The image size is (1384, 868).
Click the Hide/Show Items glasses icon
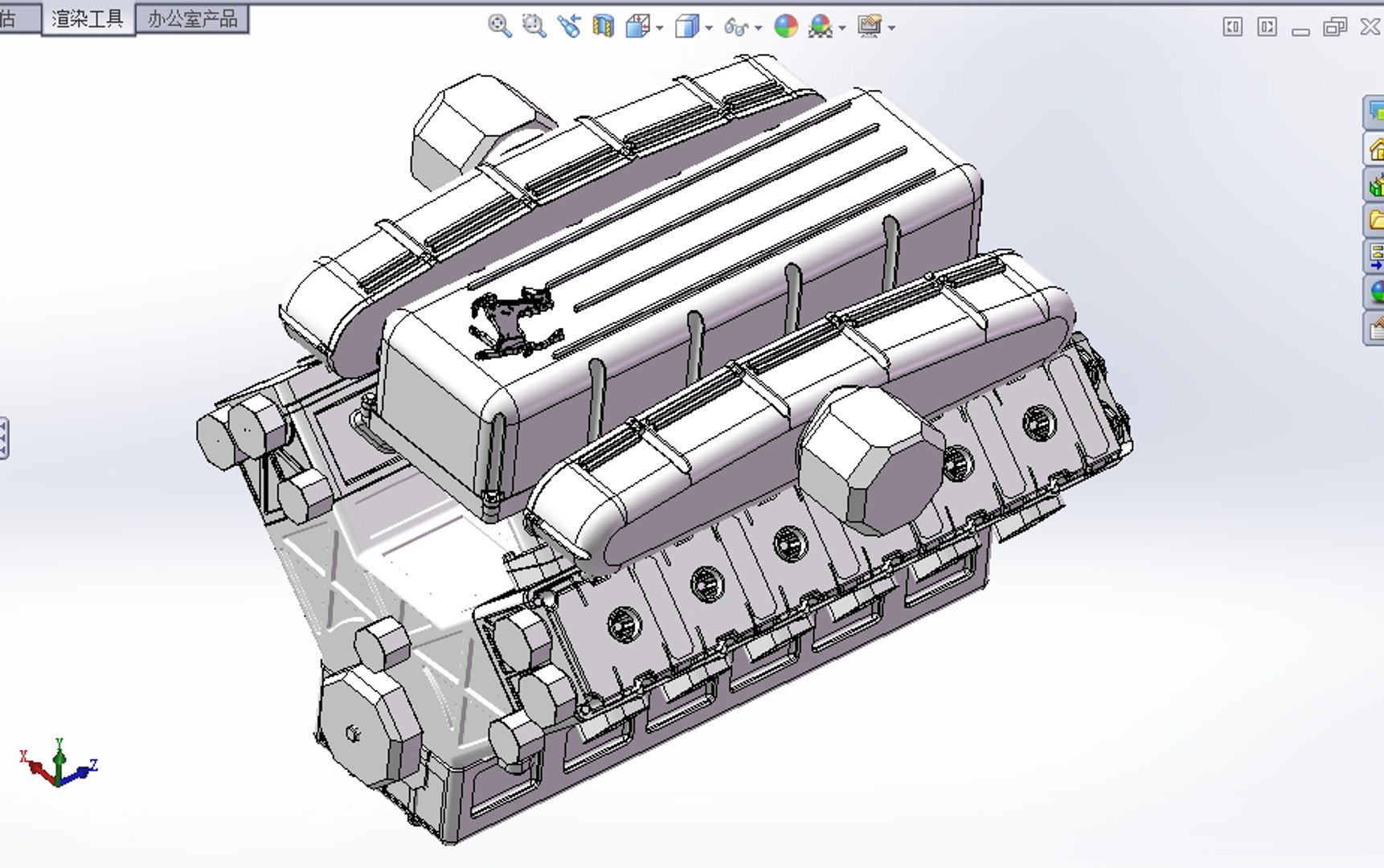tap(736, 27)
